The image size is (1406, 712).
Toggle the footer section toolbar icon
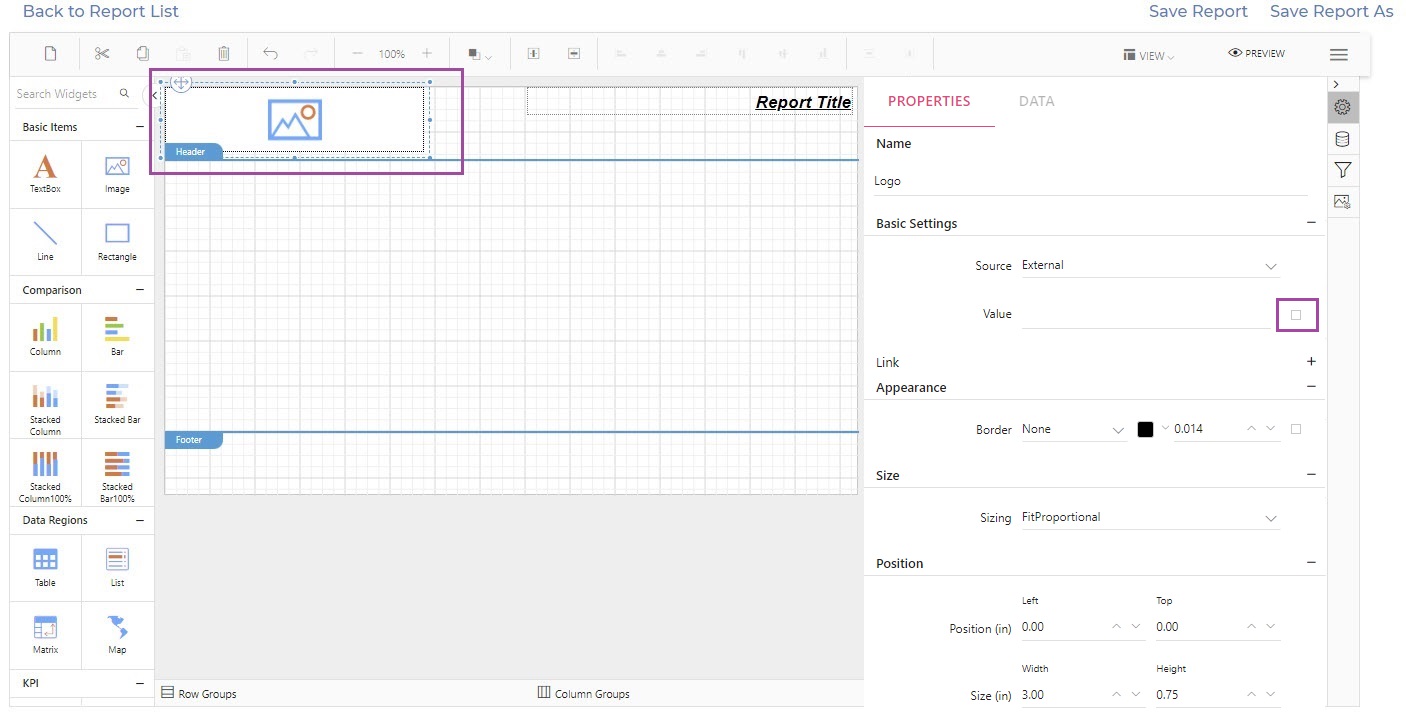[x=574, y=53]
